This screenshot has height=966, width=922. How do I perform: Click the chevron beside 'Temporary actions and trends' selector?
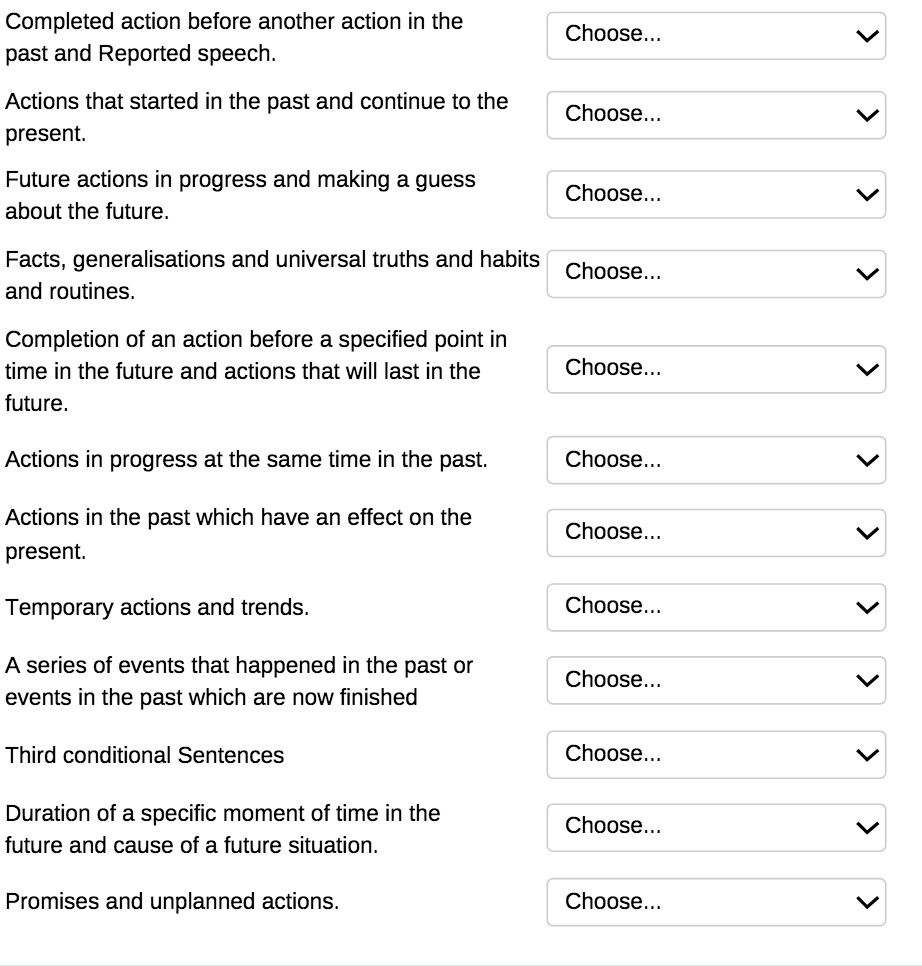[x=866, y=607]
